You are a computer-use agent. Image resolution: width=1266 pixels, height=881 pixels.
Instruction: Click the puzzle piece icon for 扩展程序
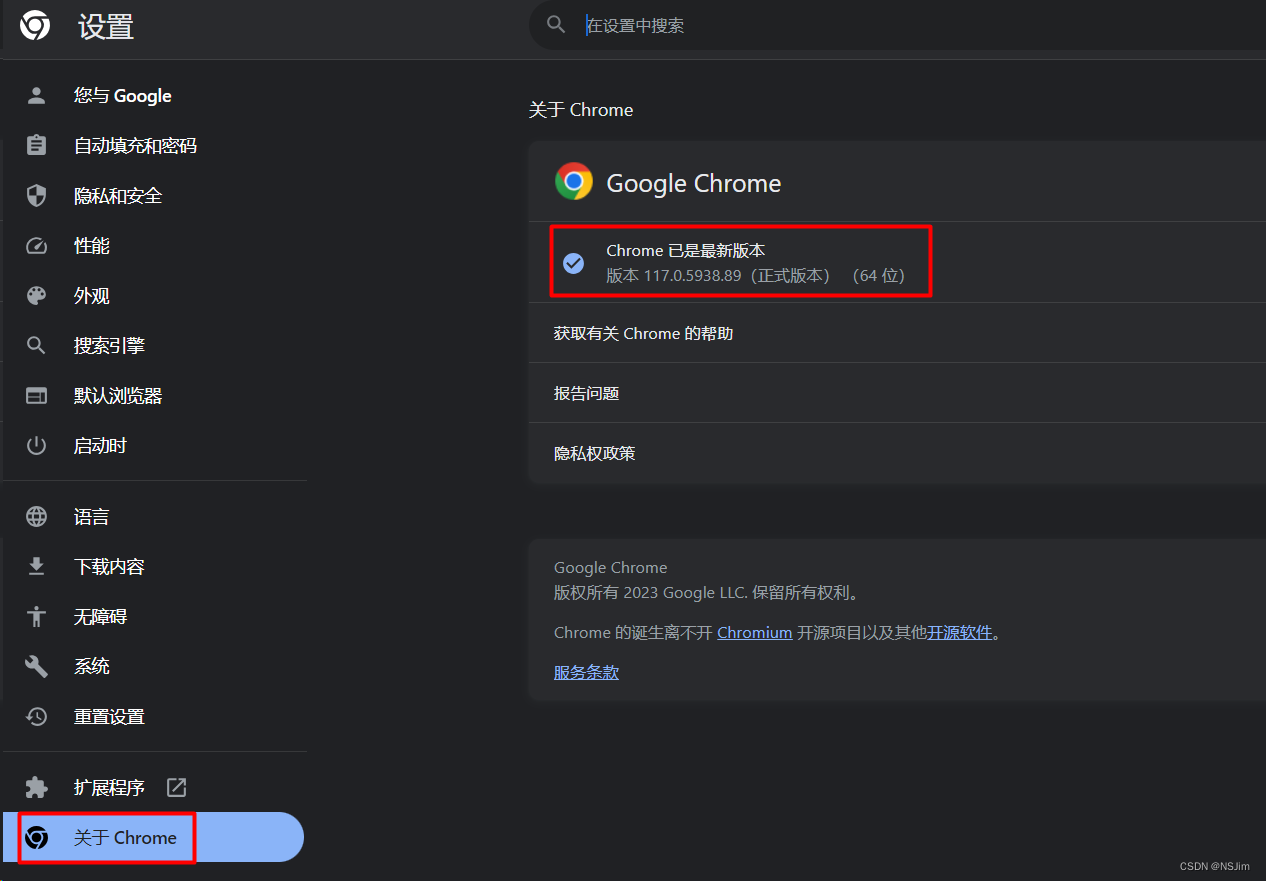point(36,788)
